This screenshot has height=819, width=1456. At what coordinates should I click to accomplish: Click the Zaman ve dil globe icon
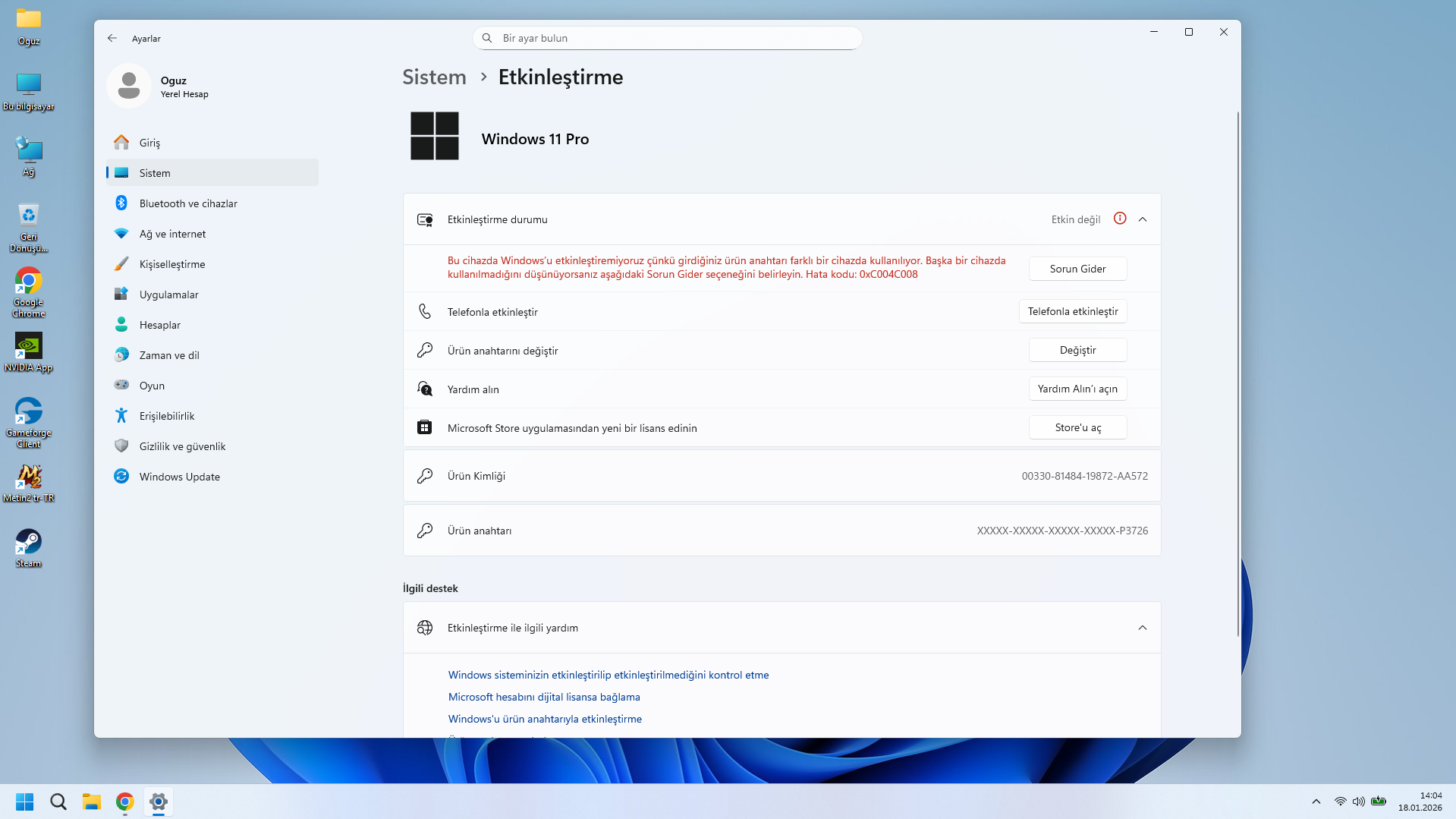121,355
